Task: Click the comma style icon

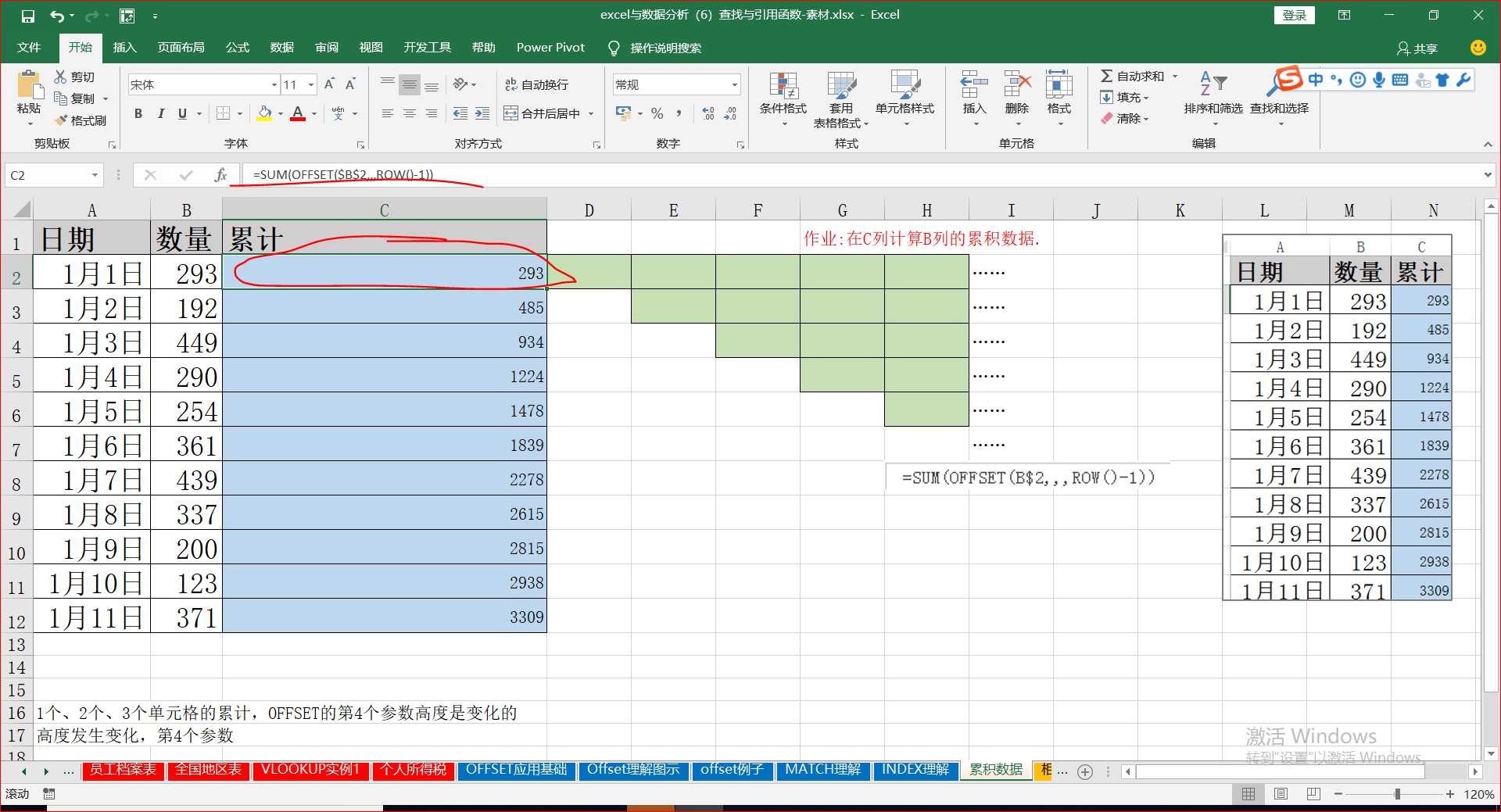Action: click(x=679, y=114)
